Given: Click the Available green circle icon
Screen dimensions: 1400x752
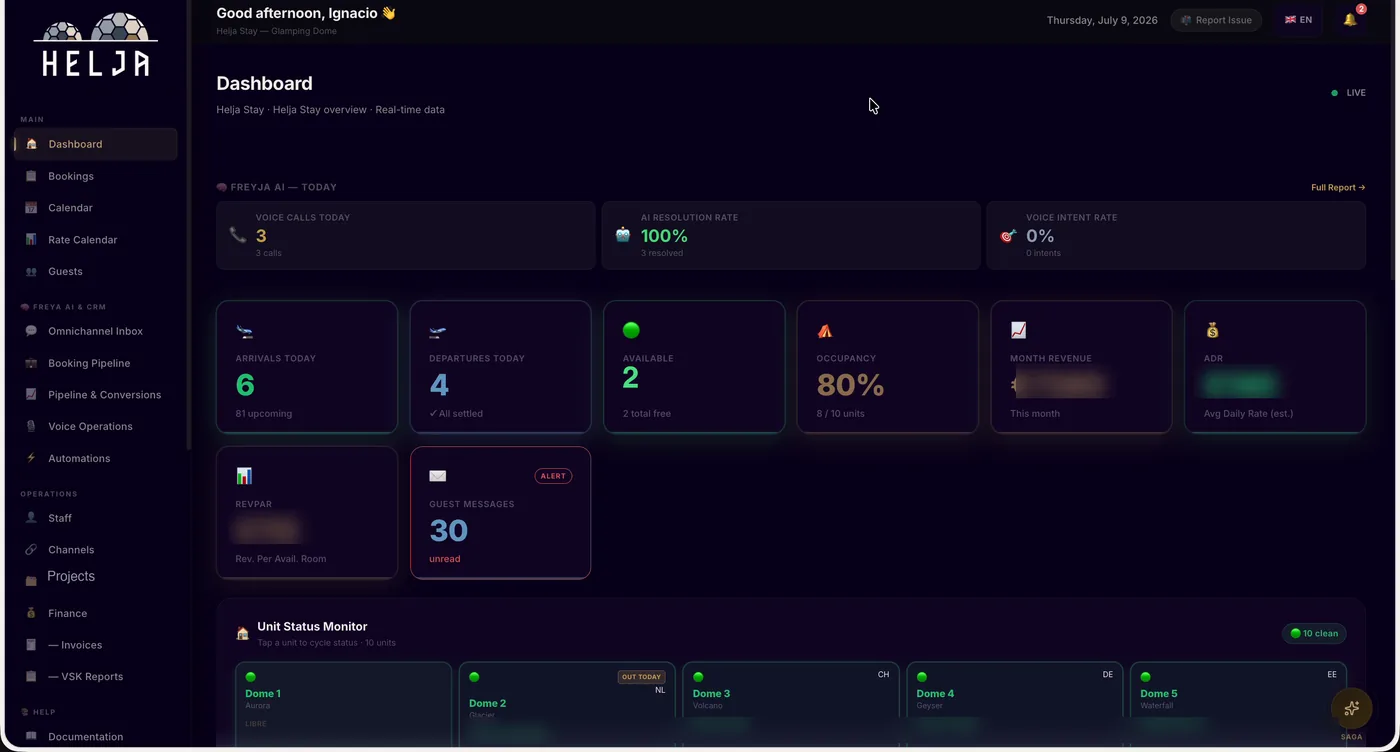Looking at the screenshot, I should click(631, 330).
